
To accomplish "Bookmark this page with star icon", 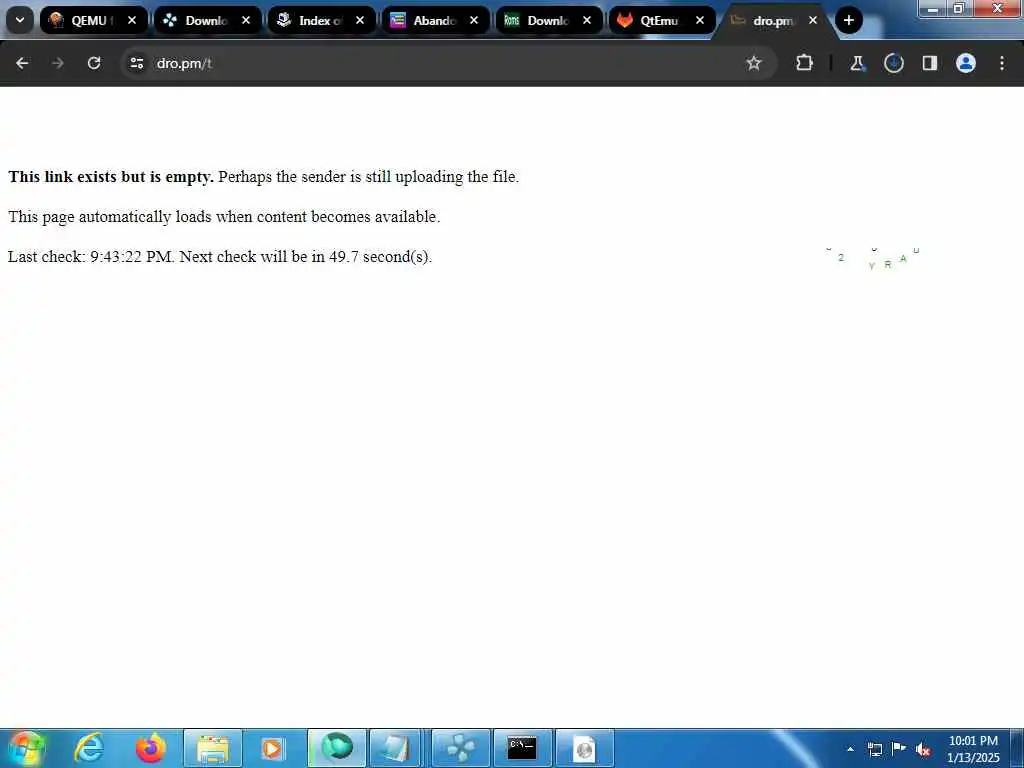I will tap(754, 63).
